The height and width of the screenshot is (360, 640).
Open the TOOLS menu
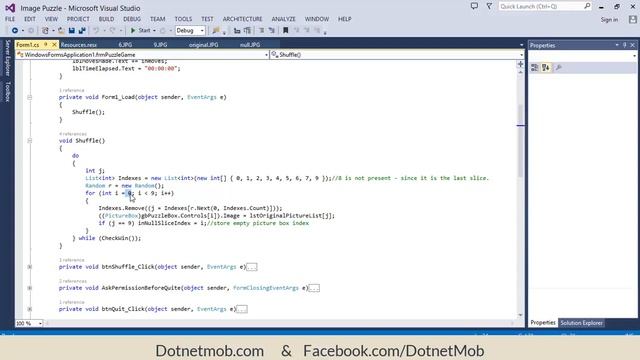(183, 19)
